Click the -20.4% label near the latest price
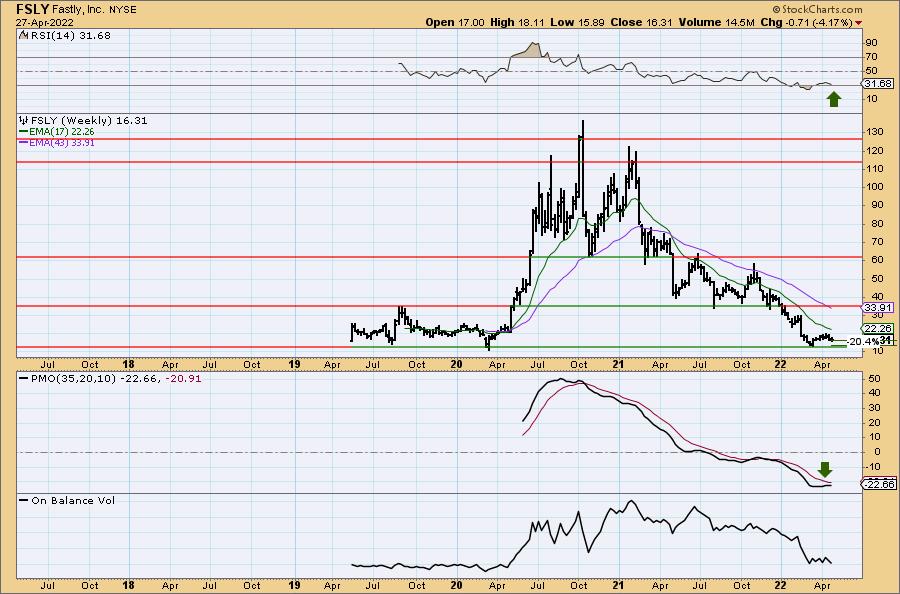Image resolution: width=900 pixels, height=594 pixels. click(x=862, y=341)
